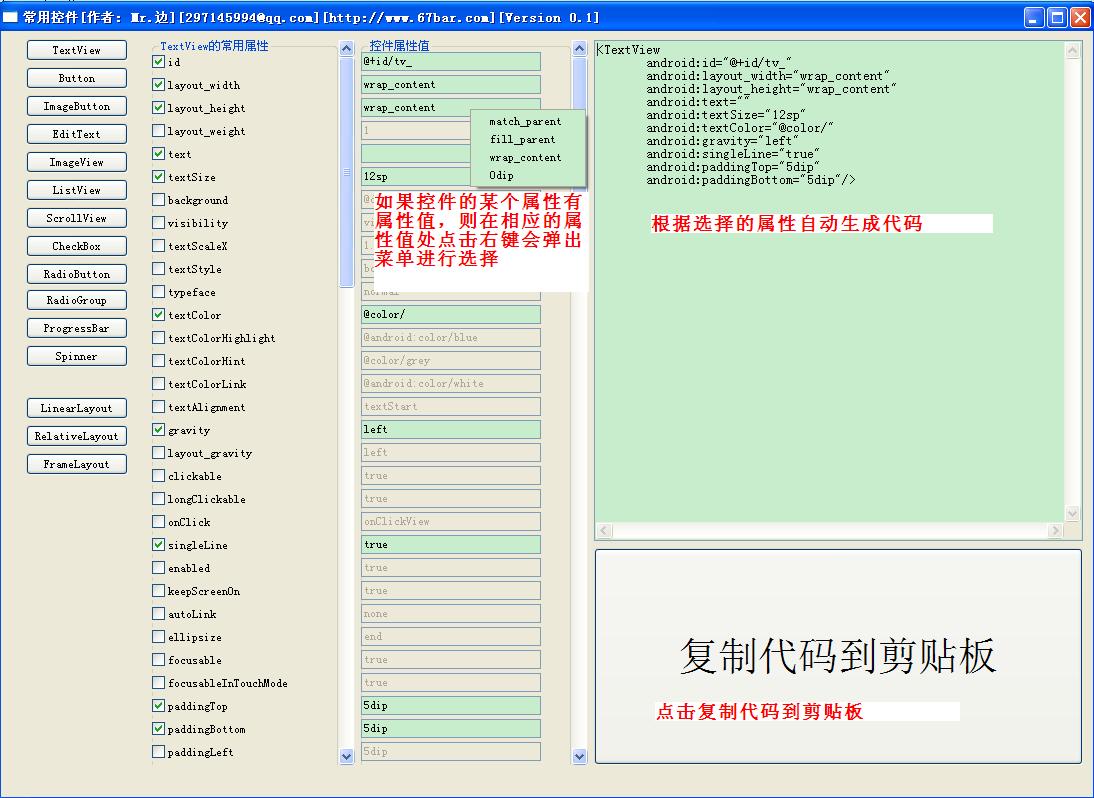Choose the ImageButton widget
The height and width of the screenshot is (798, 1094).
[x=77, y=106]
